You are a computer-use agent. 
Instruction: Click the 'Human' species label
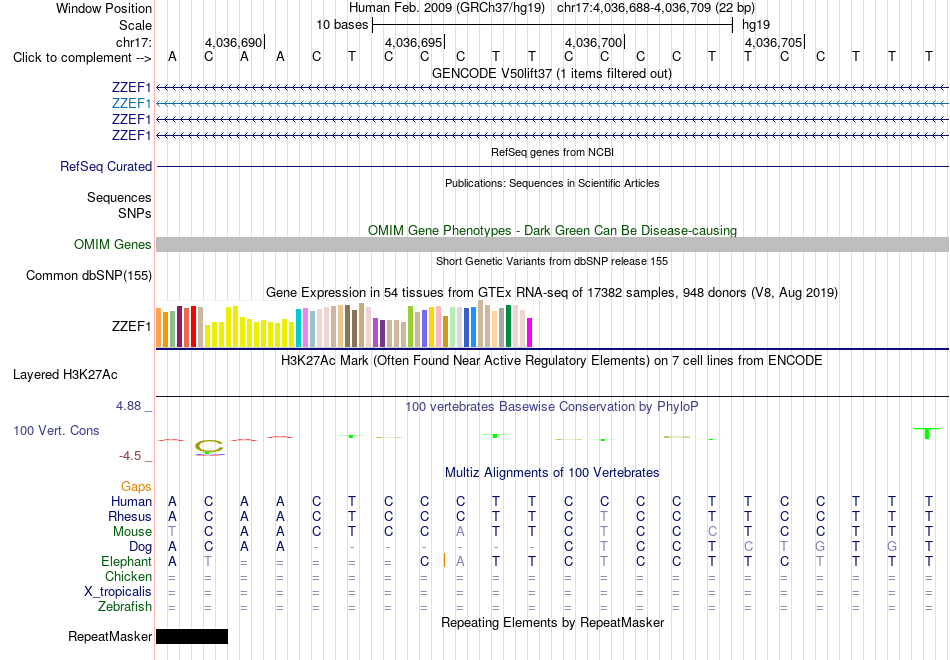click(x=131, y=502)
